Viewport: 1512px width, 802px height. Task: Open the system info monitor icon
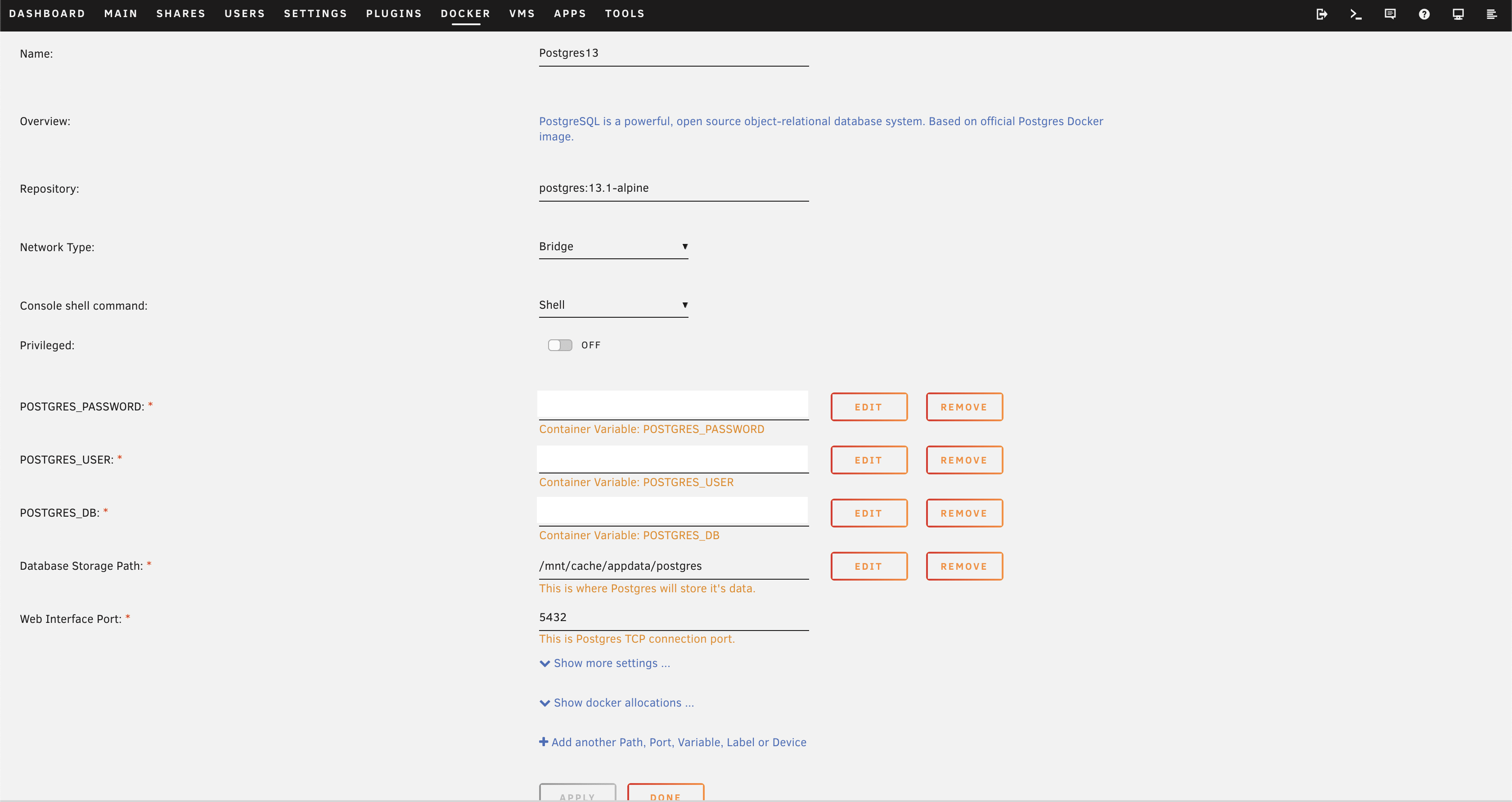click(x=1458, y=14)
